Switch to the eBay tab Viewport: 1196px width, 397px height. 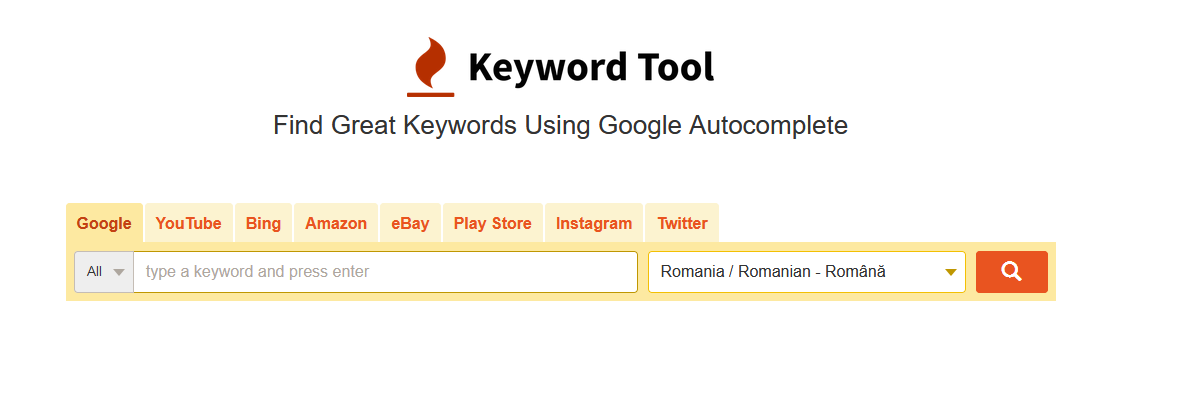point(410,224)
